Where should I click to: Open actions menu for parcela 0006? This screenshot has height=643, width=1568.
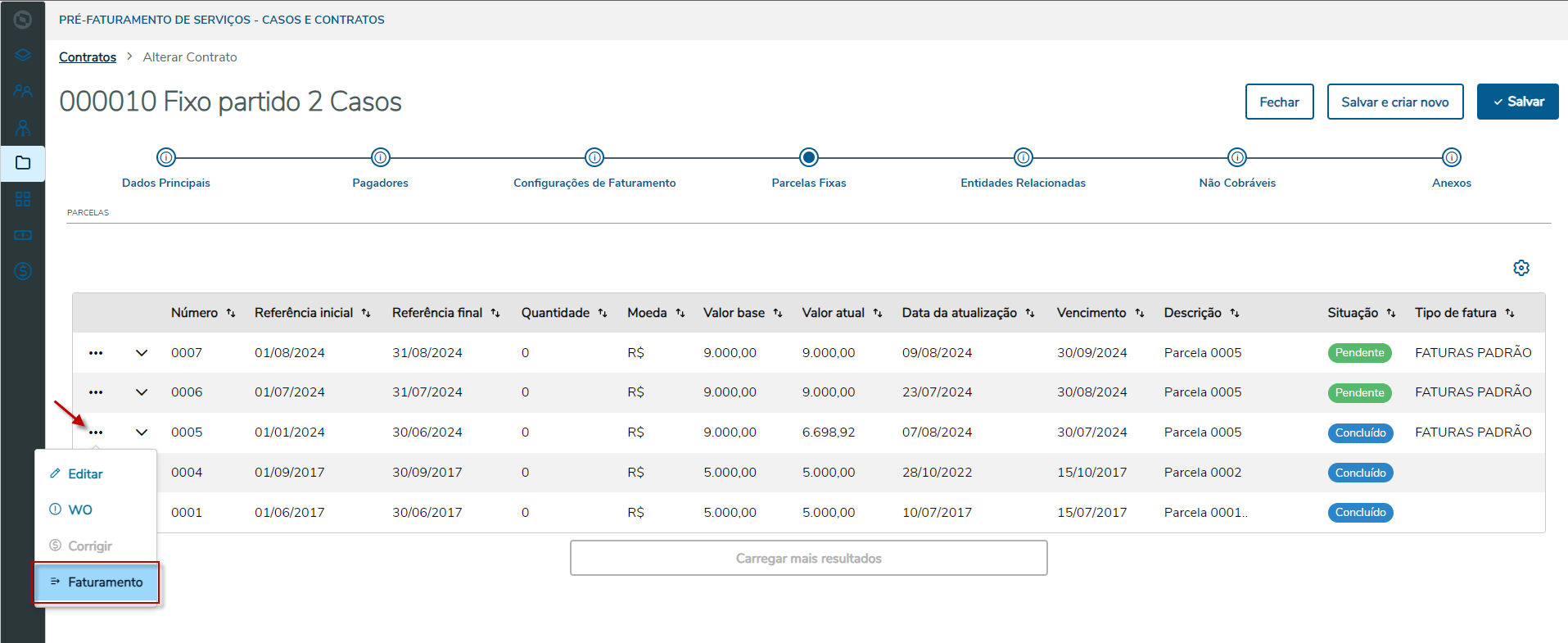(x=96, y=392)
